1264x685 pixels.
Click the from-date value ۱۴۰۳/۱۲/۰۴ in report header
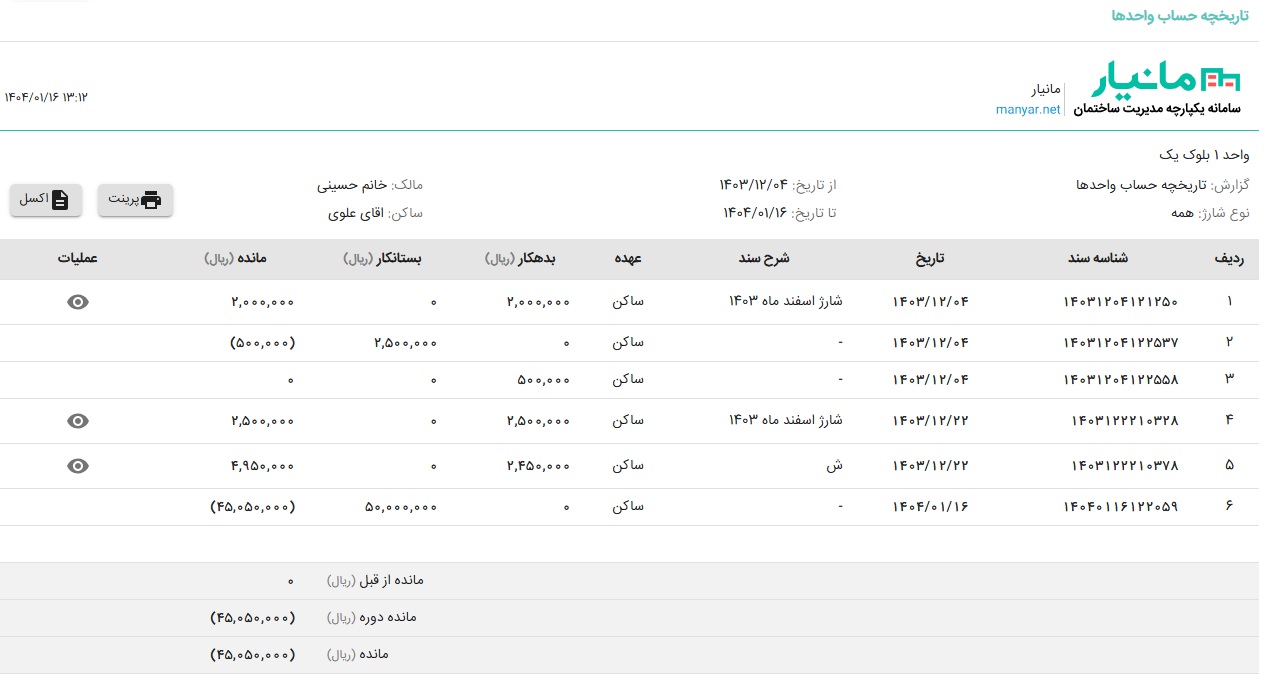tap(754, 185)
